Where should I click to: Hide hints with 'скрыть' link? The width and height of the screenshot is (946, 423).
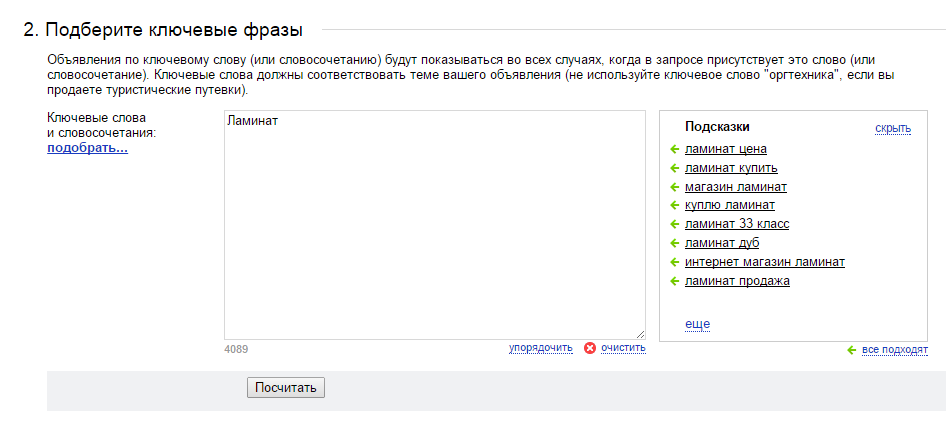pyautogui.click(x=893, y=128)
